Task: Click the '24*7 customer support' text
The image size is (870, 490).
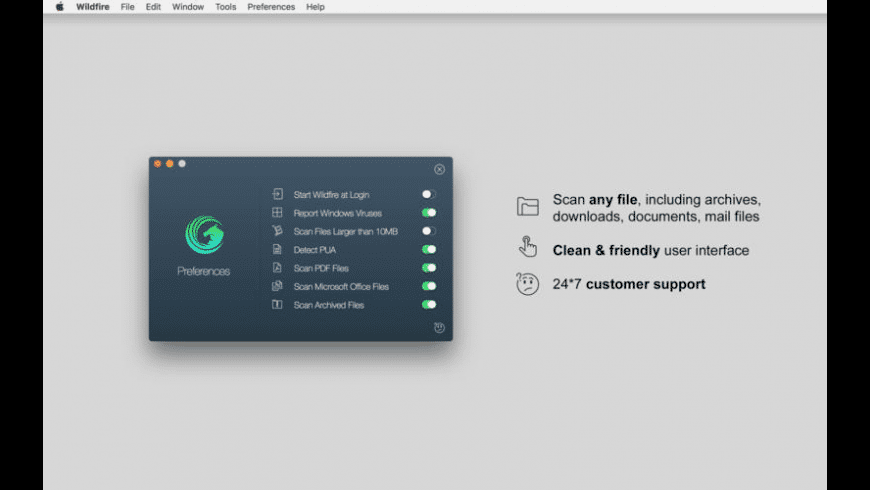Action: [x=629, y=284]
